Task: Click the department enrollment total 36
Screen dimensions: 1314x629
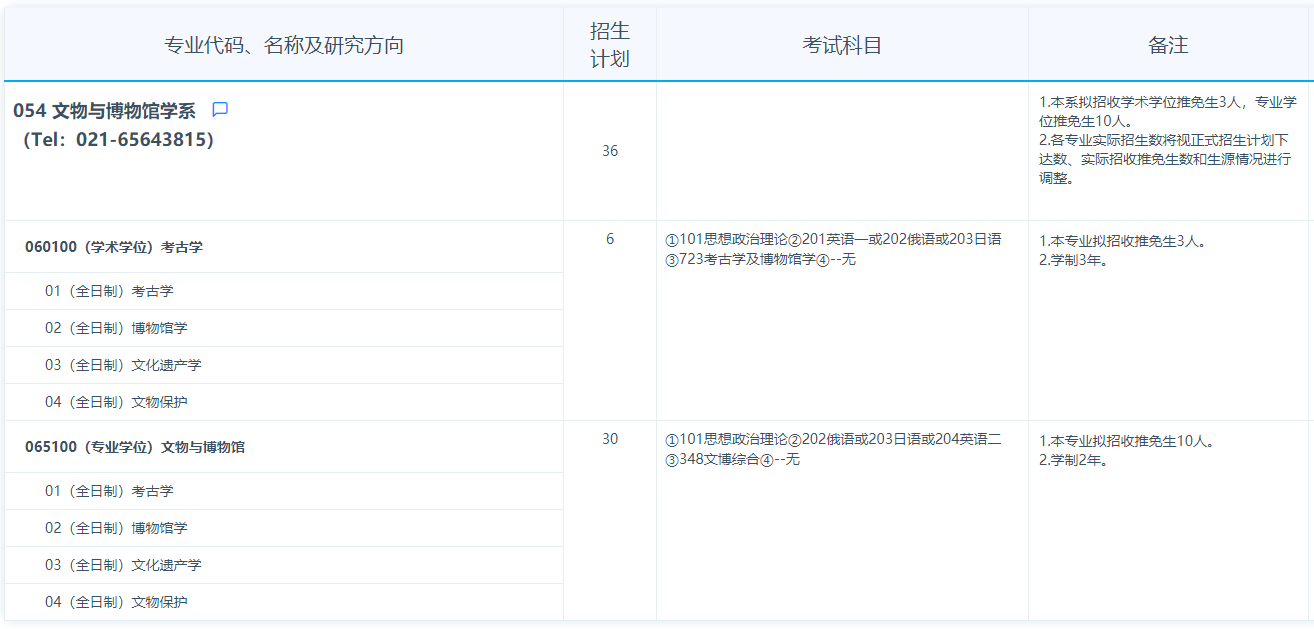Action: coord(610,151)
